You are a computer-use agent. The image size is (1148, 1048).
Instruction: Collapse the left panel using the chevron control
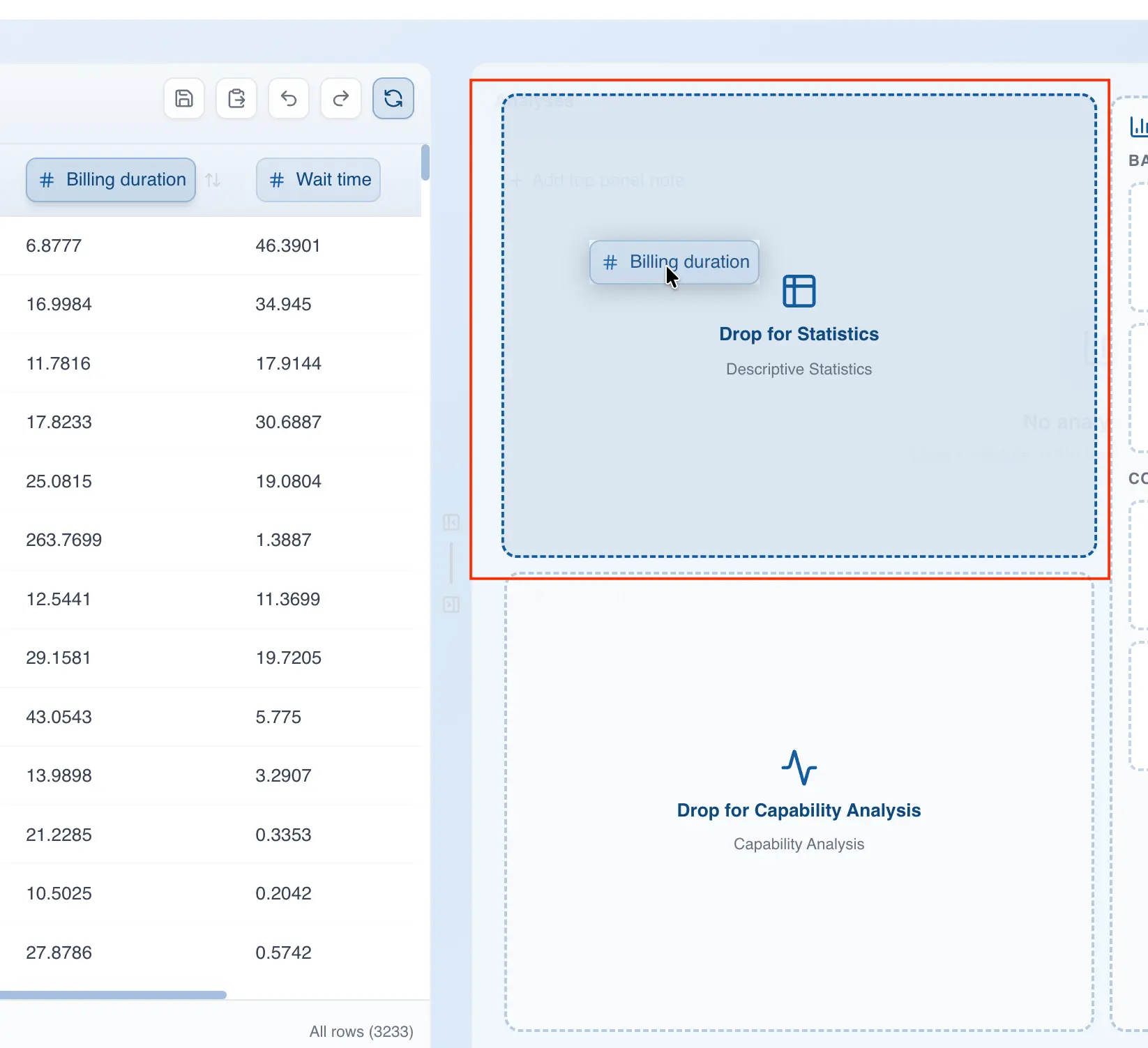pyautogui.click(x=451, y=522)
